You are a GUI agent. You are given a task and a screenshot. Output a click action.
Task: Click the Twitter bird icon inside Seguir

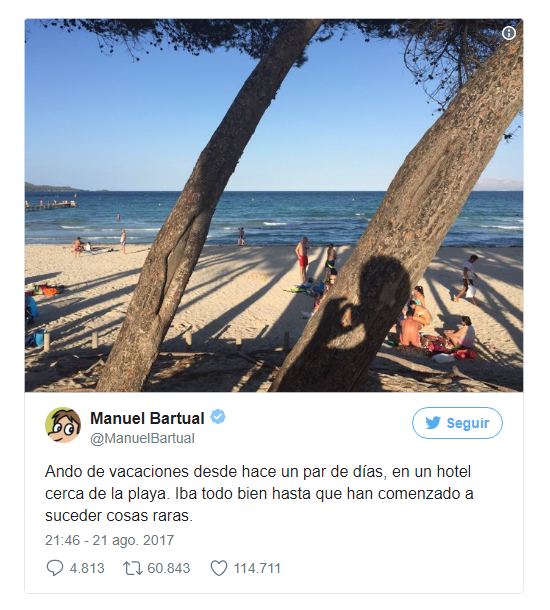[433, 422]
